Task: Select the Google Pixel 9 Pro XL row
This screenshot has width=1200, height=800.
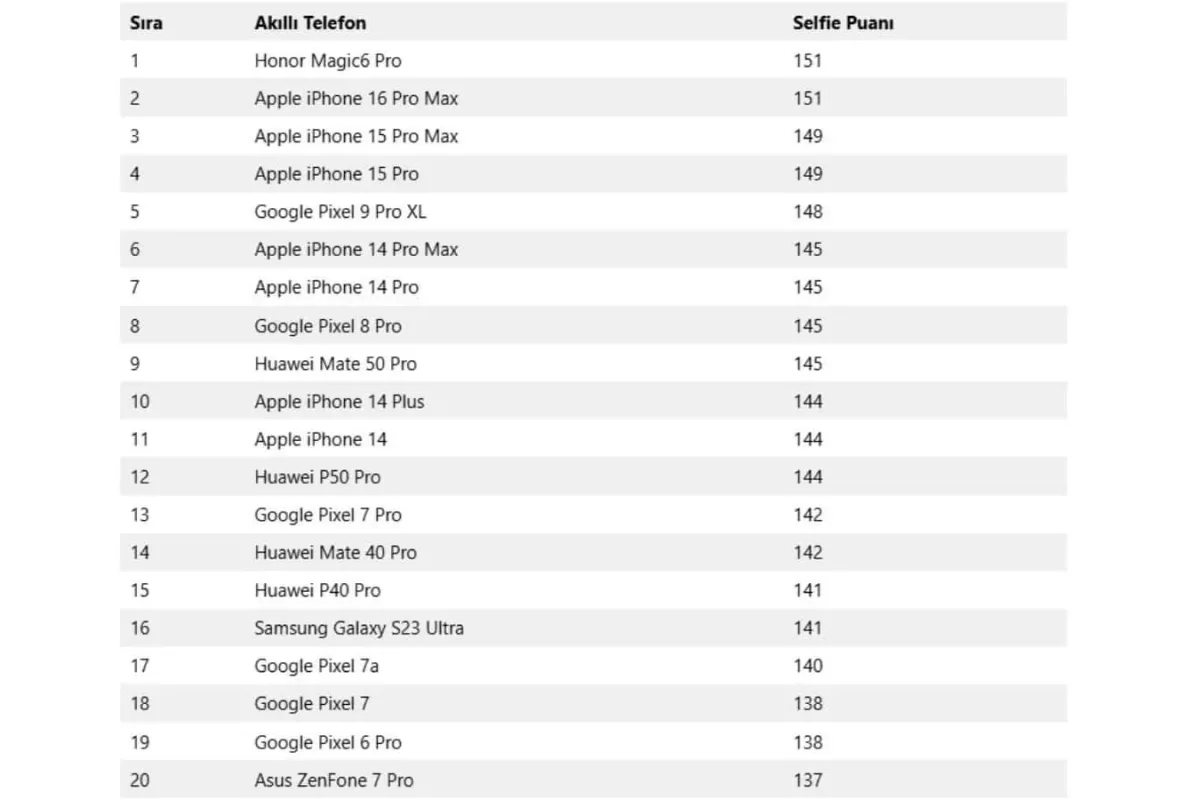Action: pos(593,212)
